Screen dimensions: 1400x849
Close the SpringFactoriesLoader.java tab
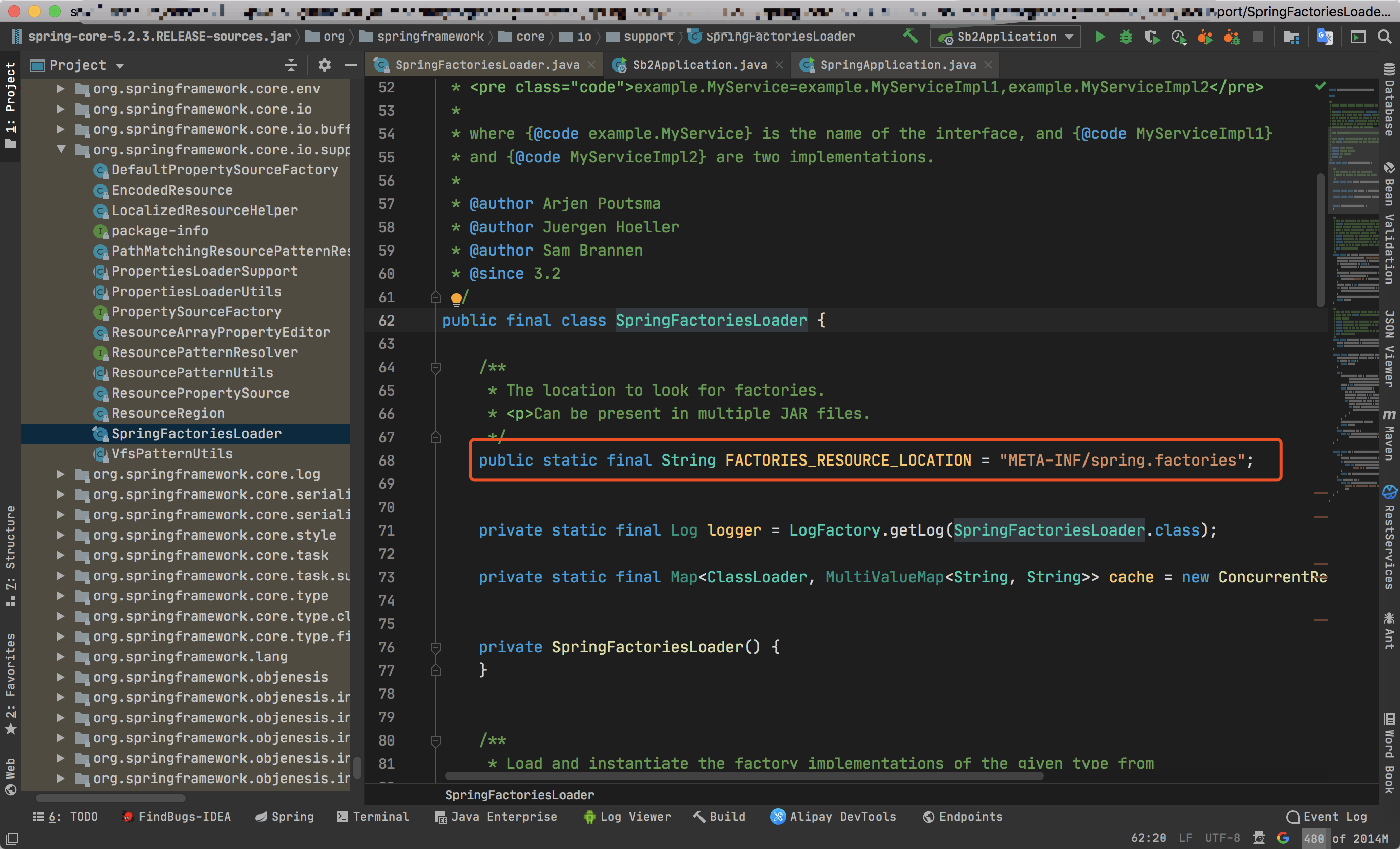pos(591,65)
